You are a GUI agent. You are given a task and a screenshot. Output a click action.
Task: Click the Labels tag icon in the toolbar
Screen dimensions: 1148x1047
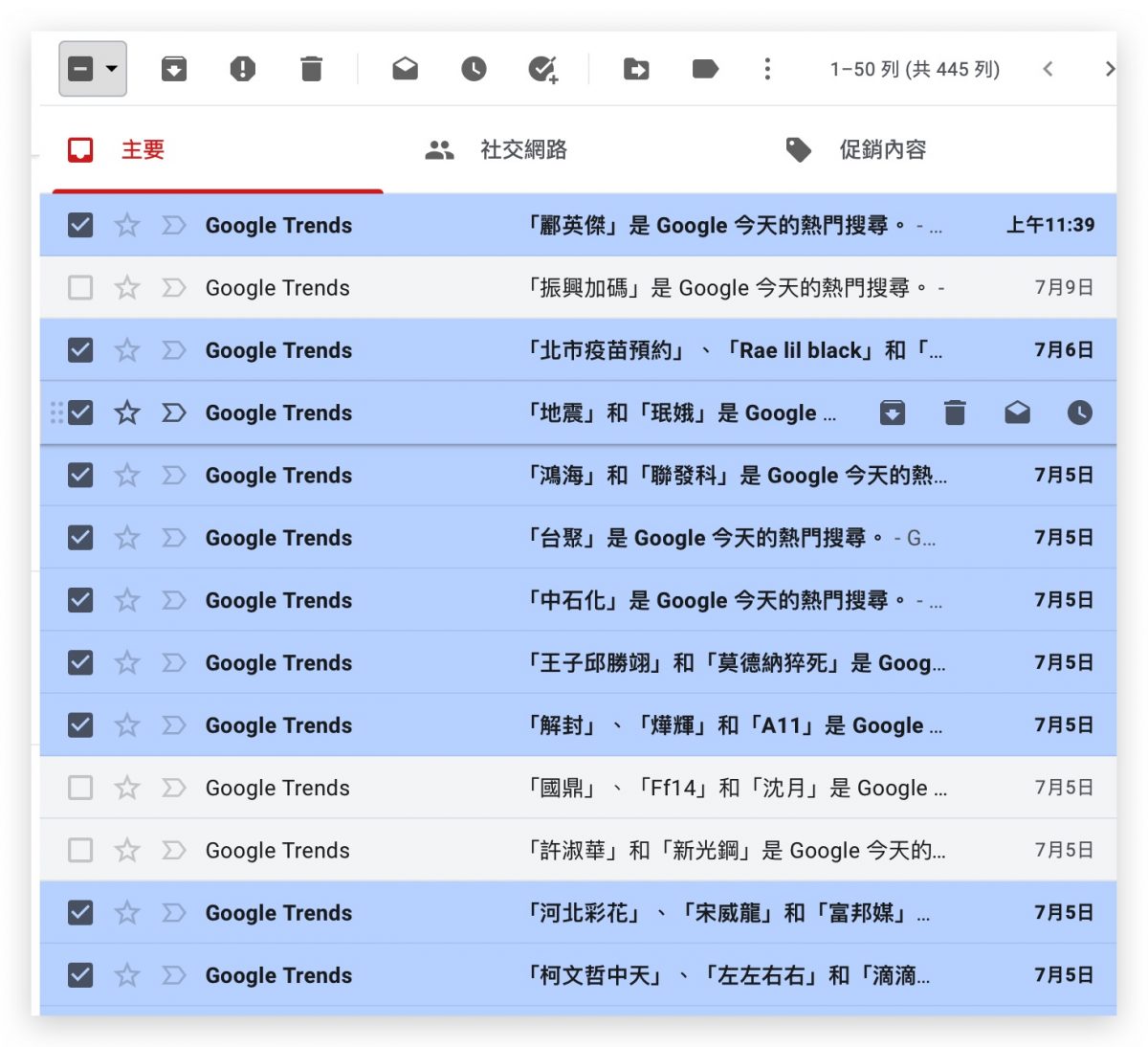click(705, 69)
